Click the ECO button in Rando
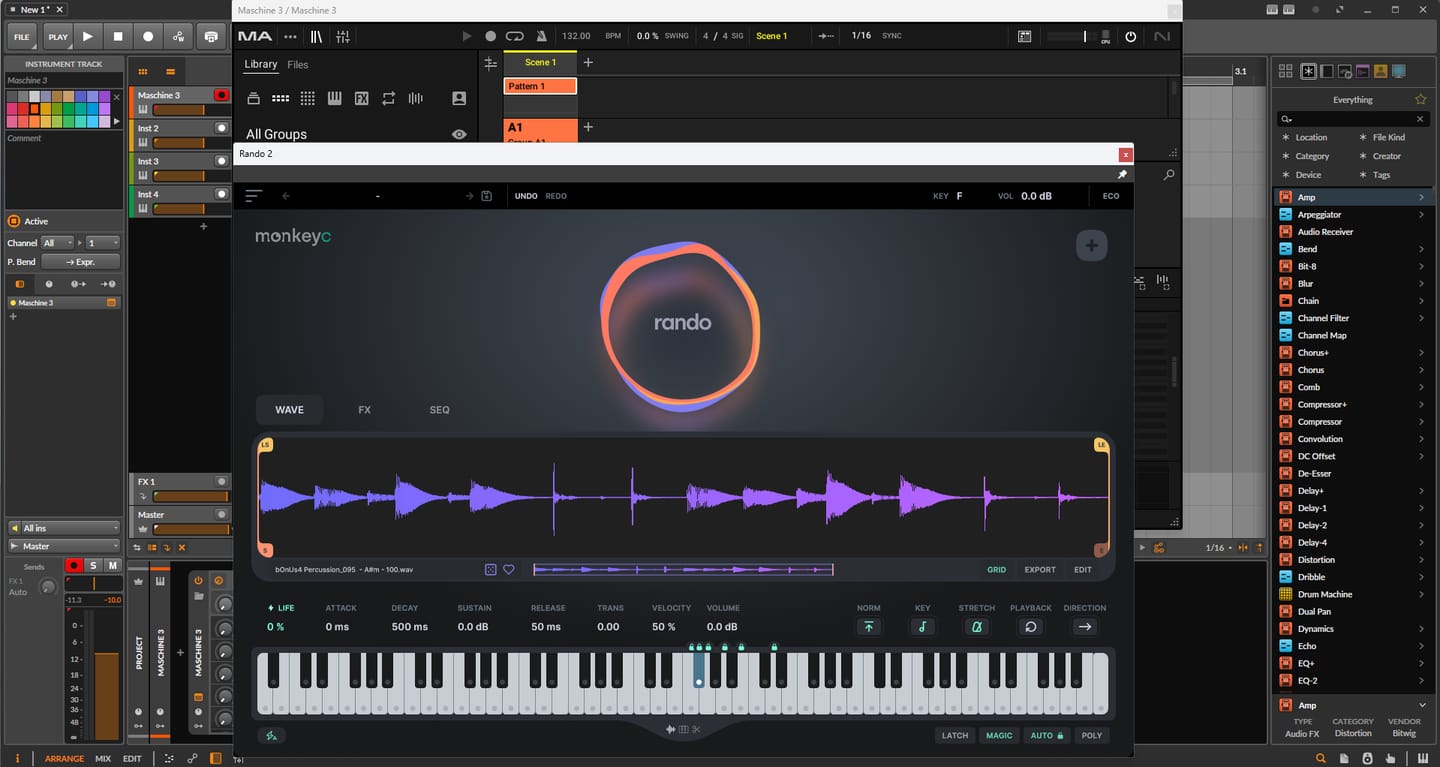This screenshot has height=767, width=1440. tap(1111, 196)
